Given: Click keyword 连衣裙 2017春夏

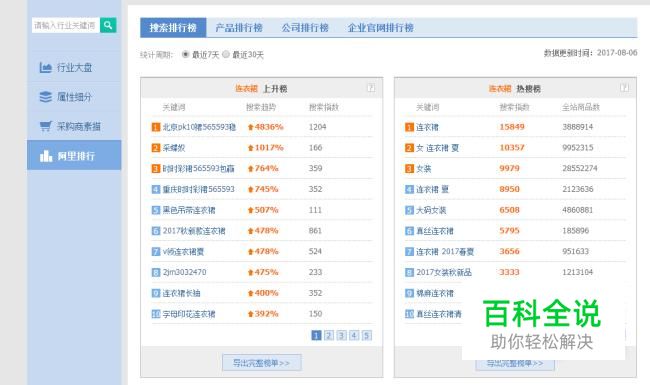Looking at the screenshot, I should tap(445, 252).
